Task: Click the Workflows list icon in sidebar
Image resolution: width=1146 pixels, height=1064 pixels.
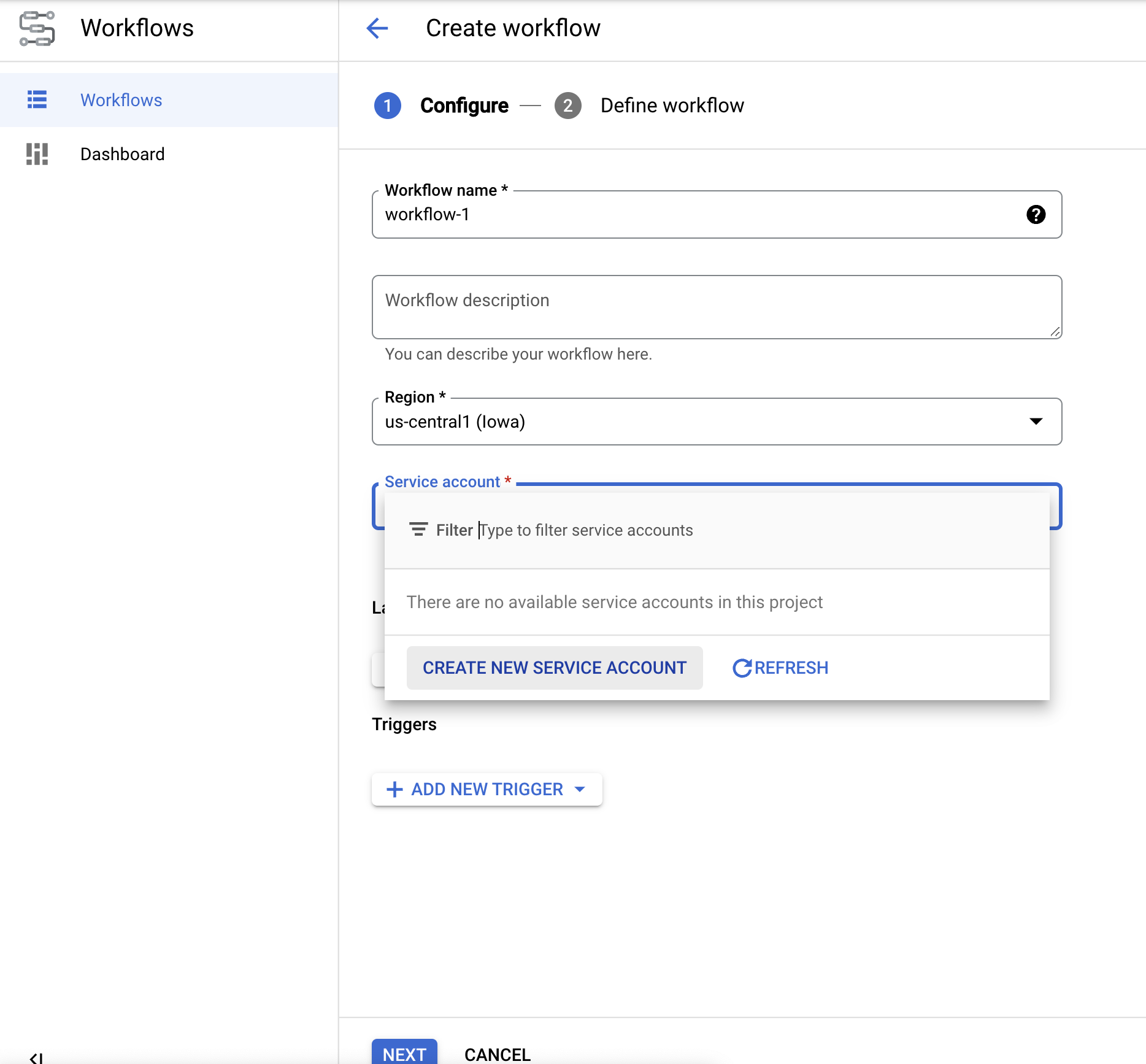Action: click(37, 99)
